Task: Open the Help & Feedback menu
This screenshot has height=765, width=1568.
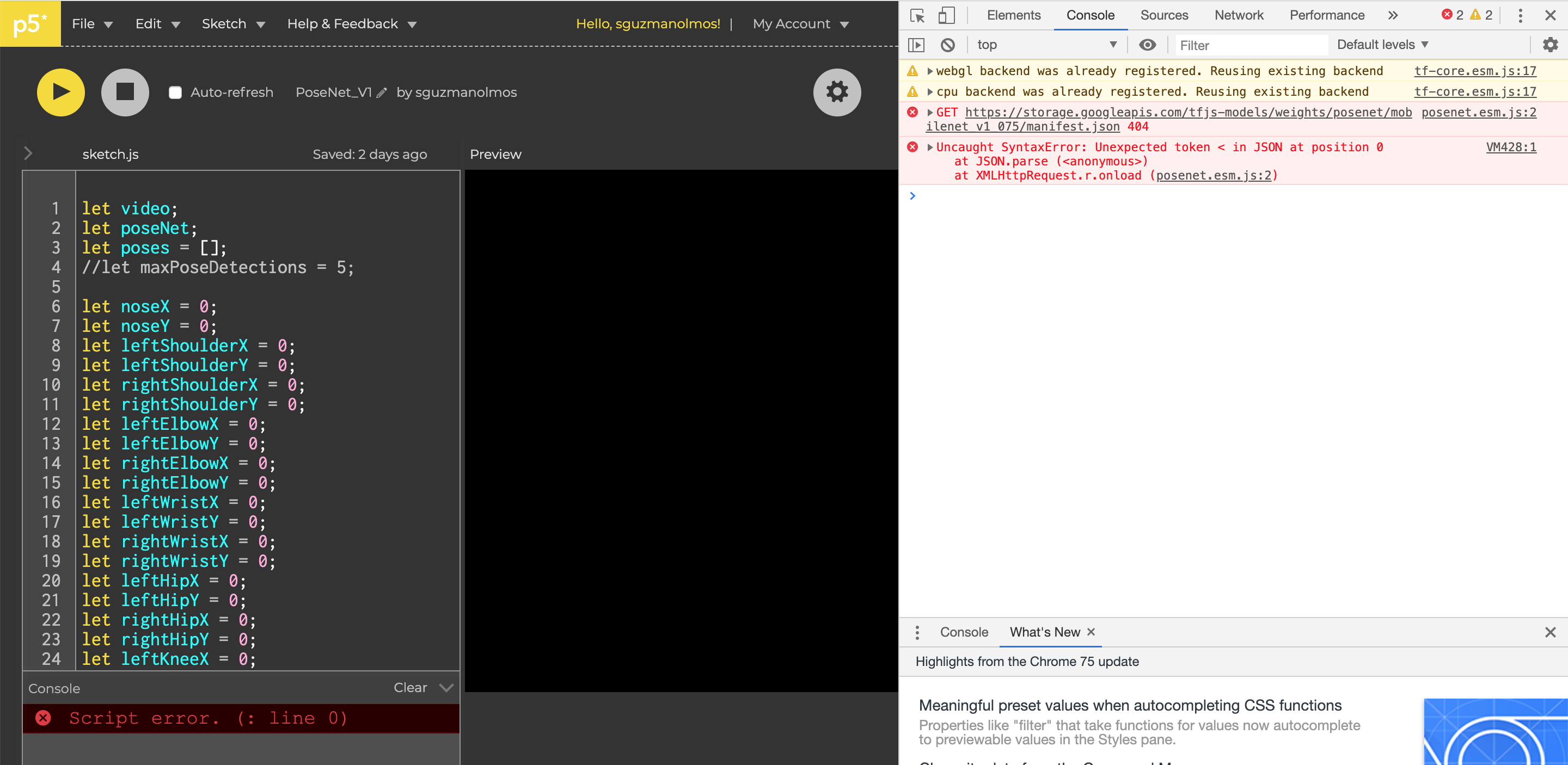Action: click(351, 24)
